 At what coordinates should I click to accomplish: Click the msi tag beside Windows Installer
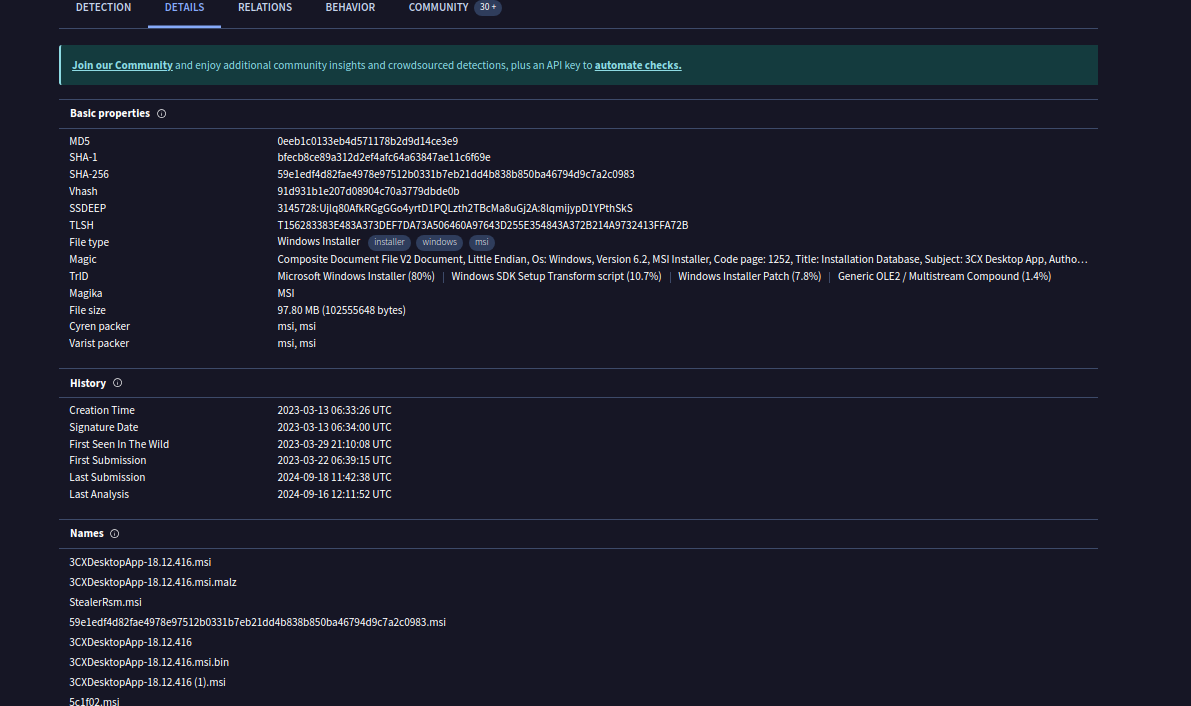[482, 242]
